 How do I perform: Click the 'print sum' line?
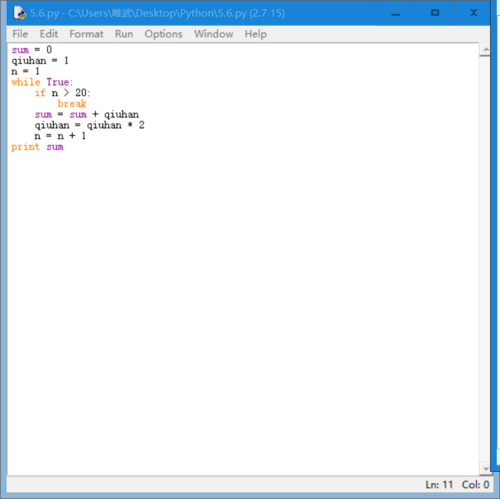[x=37, y=147]
